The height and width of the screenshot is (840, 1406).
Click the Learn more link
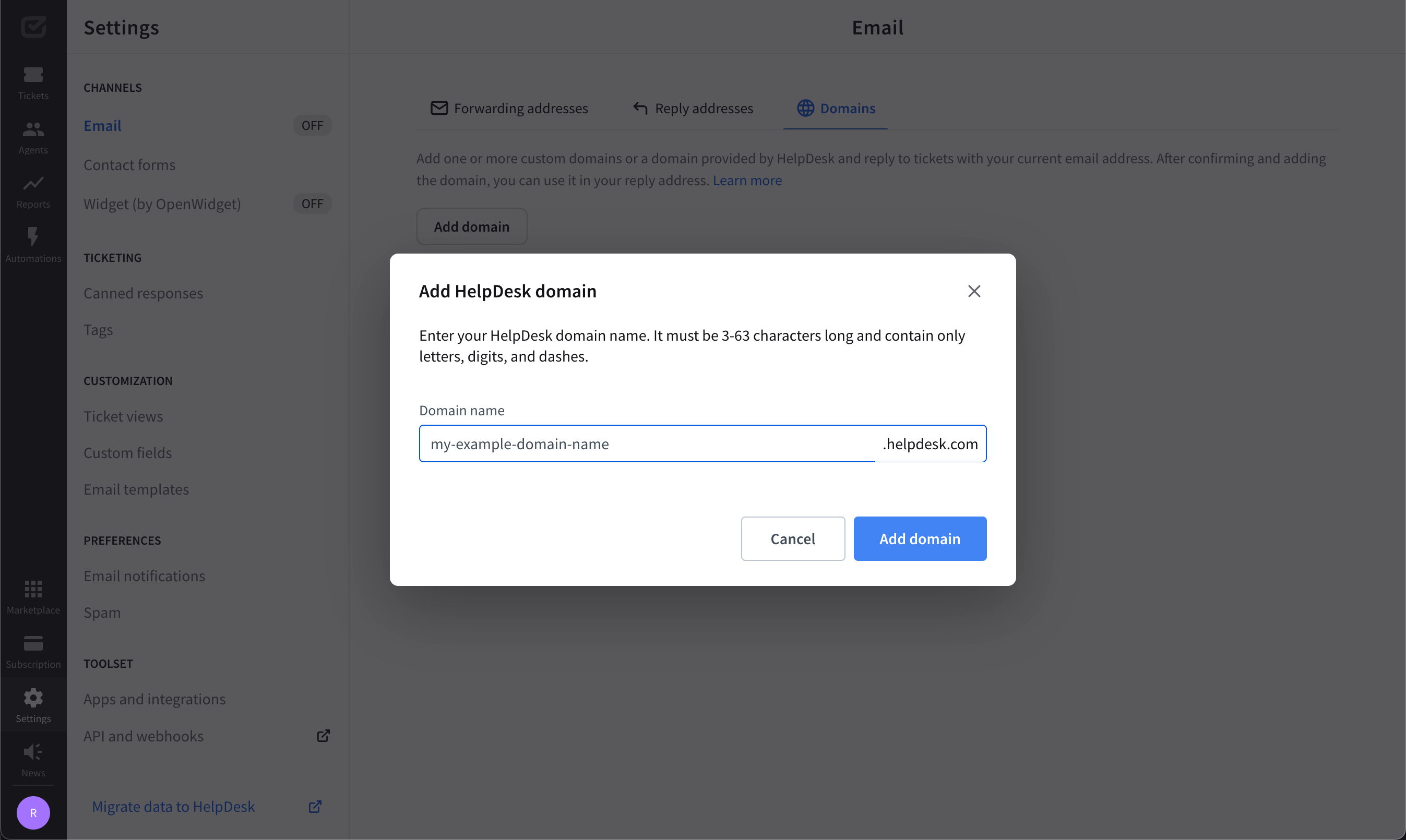coord(747,180)
